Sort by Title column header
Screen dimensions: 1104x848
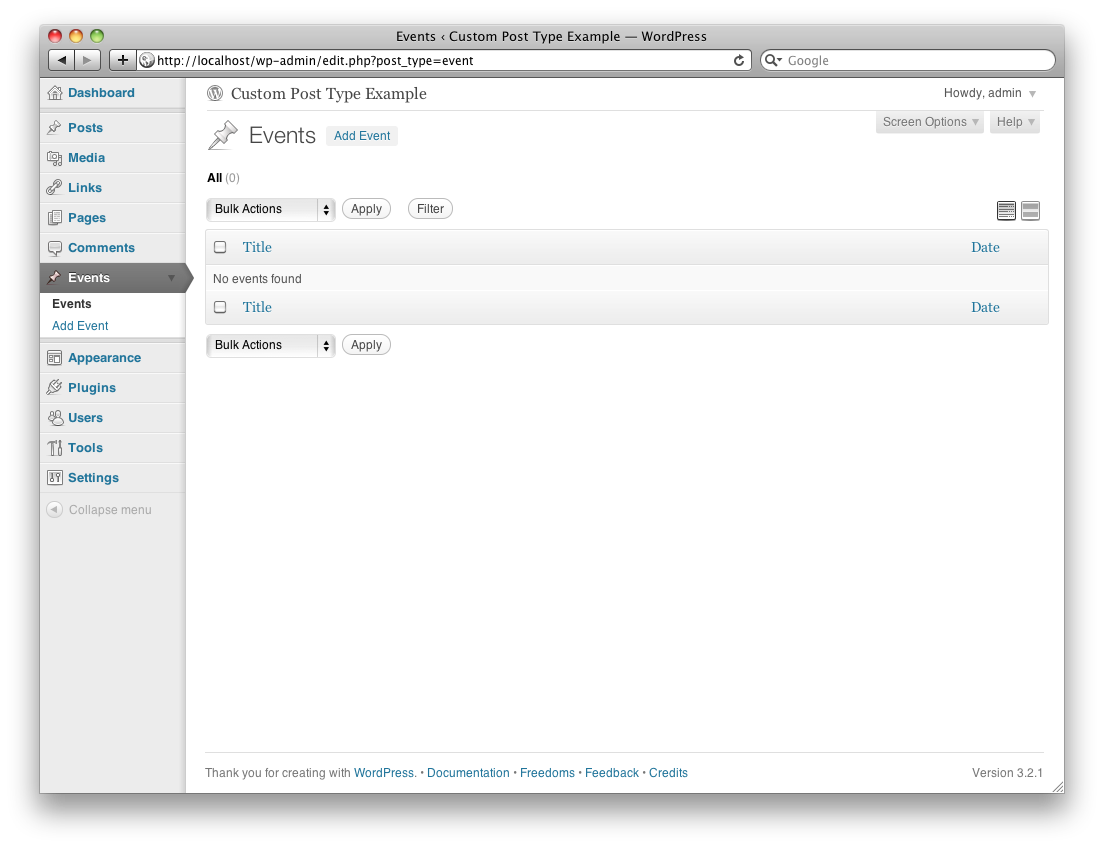pos(257,247)
